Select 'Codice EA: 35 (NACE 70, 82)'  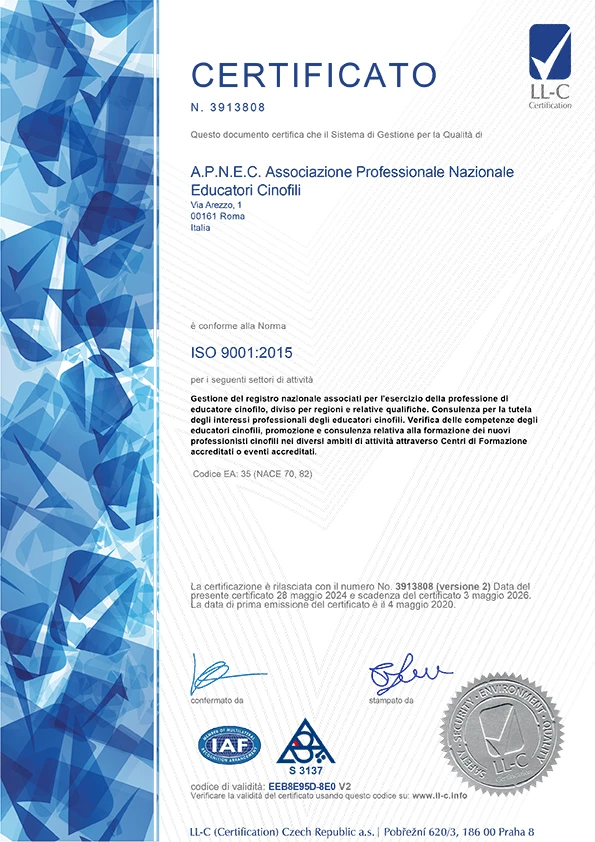[x=252, y=474]
